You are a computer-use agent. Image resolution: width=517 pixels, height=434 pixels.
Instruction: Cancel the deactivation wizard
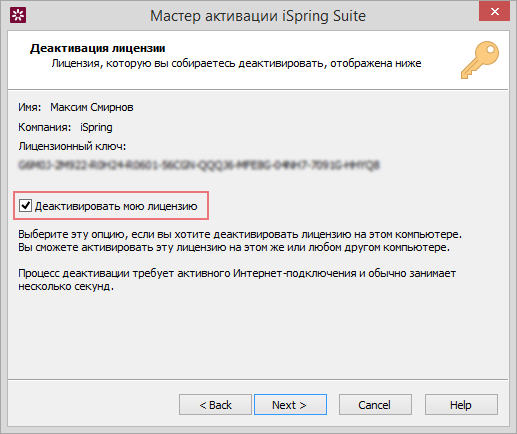(x=375, y=405)
